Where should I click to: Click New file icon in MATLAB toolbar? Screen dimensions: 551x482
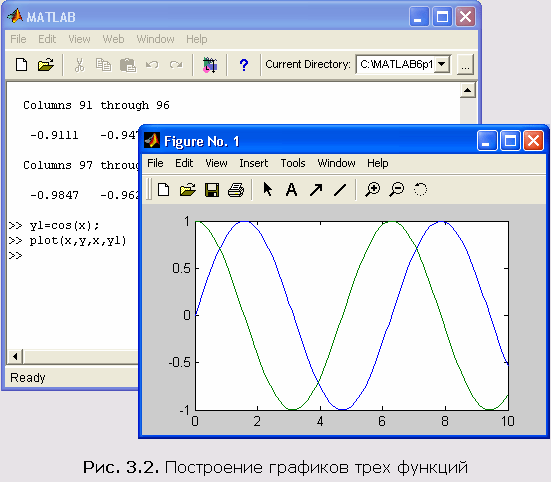(21, 65)
